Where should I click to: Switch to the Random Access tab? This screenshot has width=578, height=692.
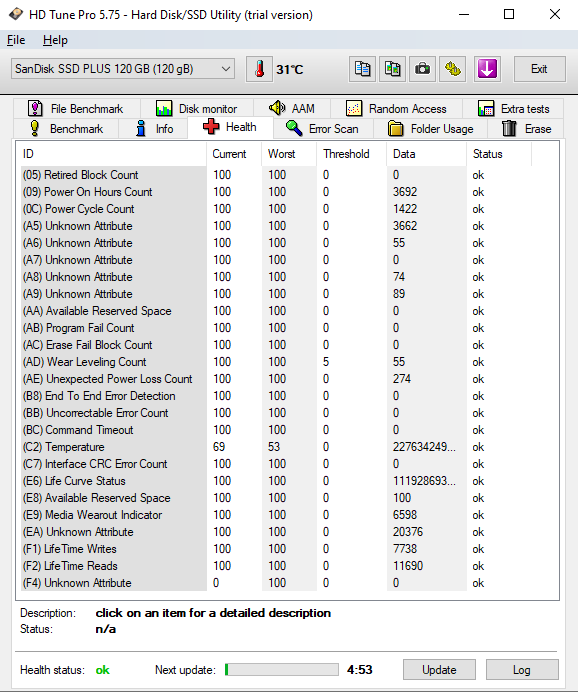pos(396,109)
